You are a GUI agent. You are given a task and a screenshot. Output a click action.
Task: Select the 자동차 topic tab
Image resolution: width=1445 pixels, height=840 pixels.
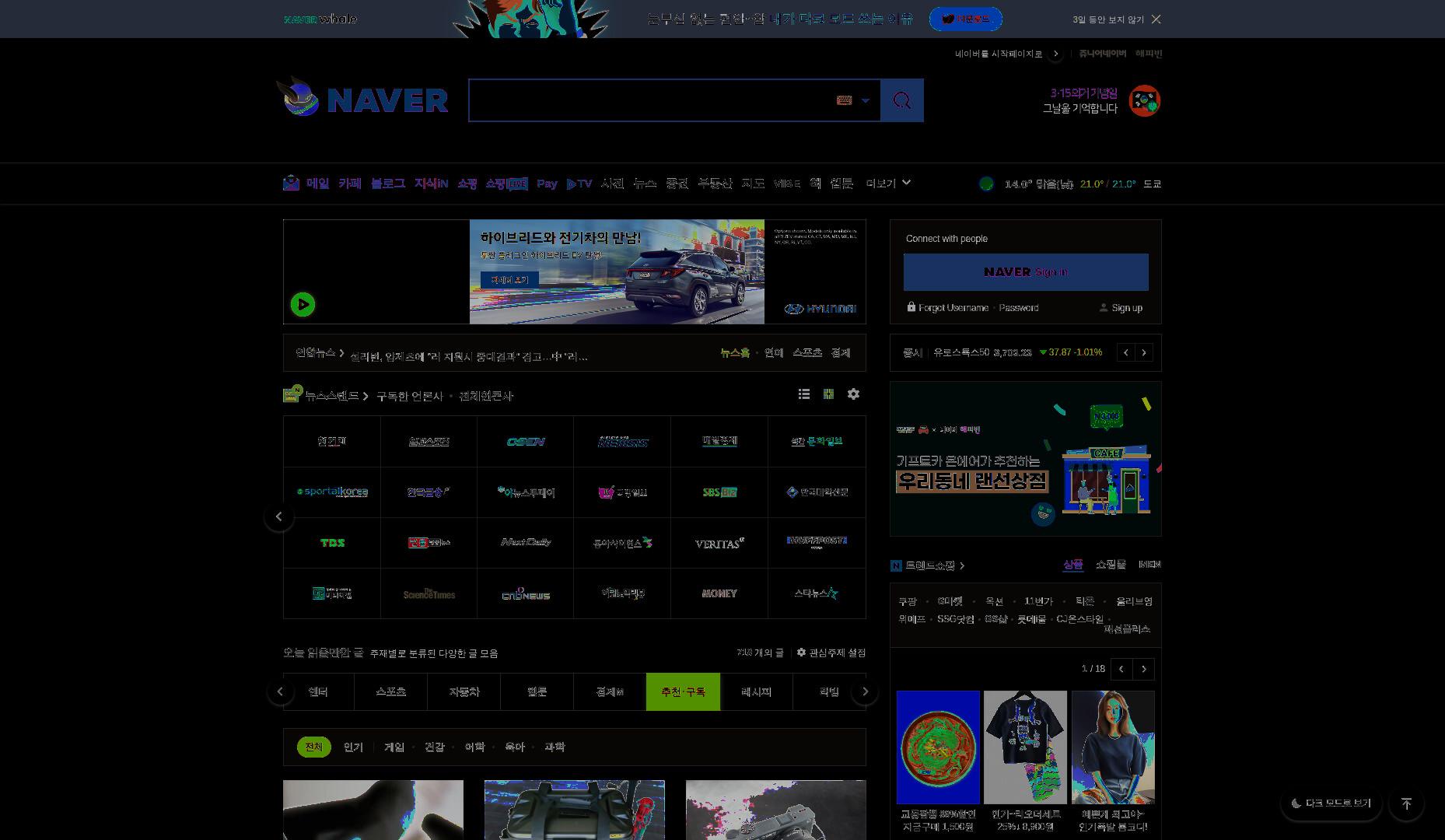point(464,691)
